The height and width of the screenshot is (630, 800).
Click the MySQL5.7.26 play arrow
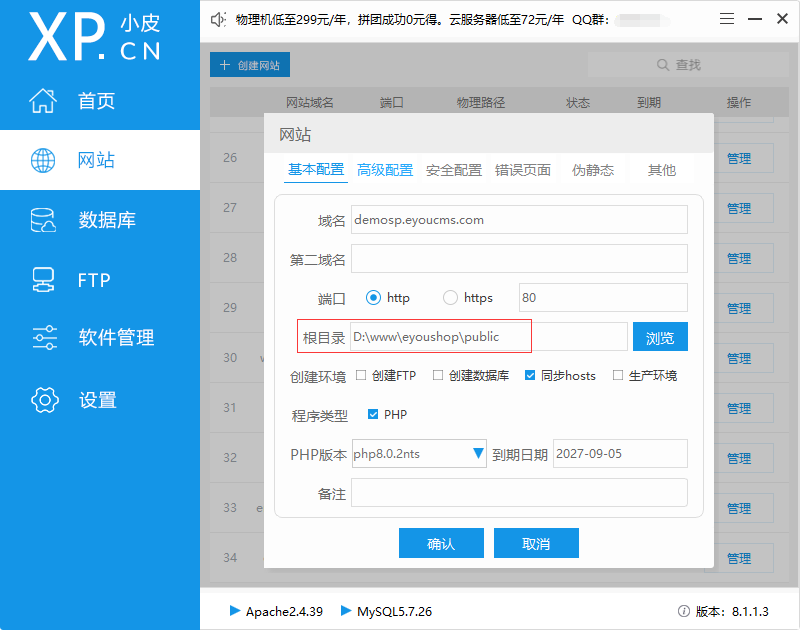pyautogui.click(x=346, y=610)
